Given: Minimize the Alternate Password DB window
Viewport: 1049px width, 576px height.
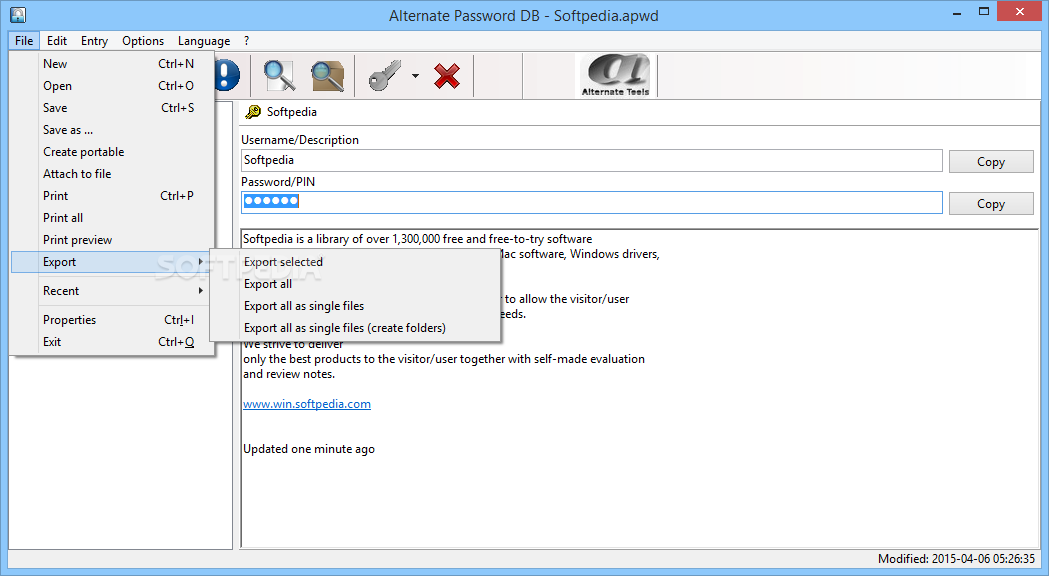Looking at the screenshot, I should click(x=957, y=12).
